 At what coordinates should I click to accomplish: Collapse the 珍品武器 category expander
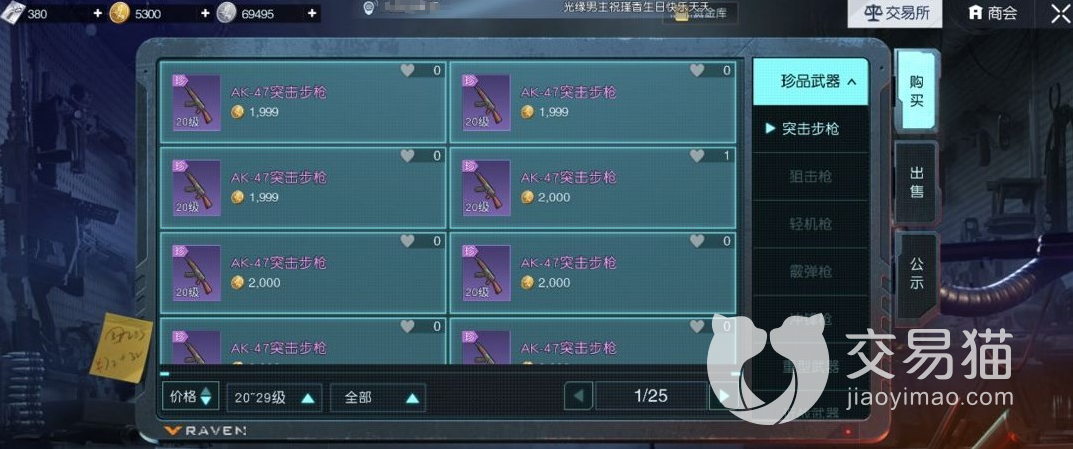tap(811, 81)
